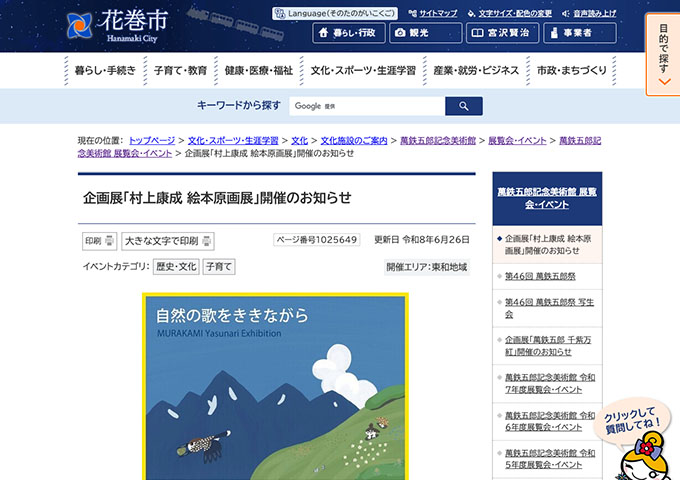The image size is (680, 480).
Task: Open 展覧会・イベント breadcrumb link
Action: click(x=517, y=140)
